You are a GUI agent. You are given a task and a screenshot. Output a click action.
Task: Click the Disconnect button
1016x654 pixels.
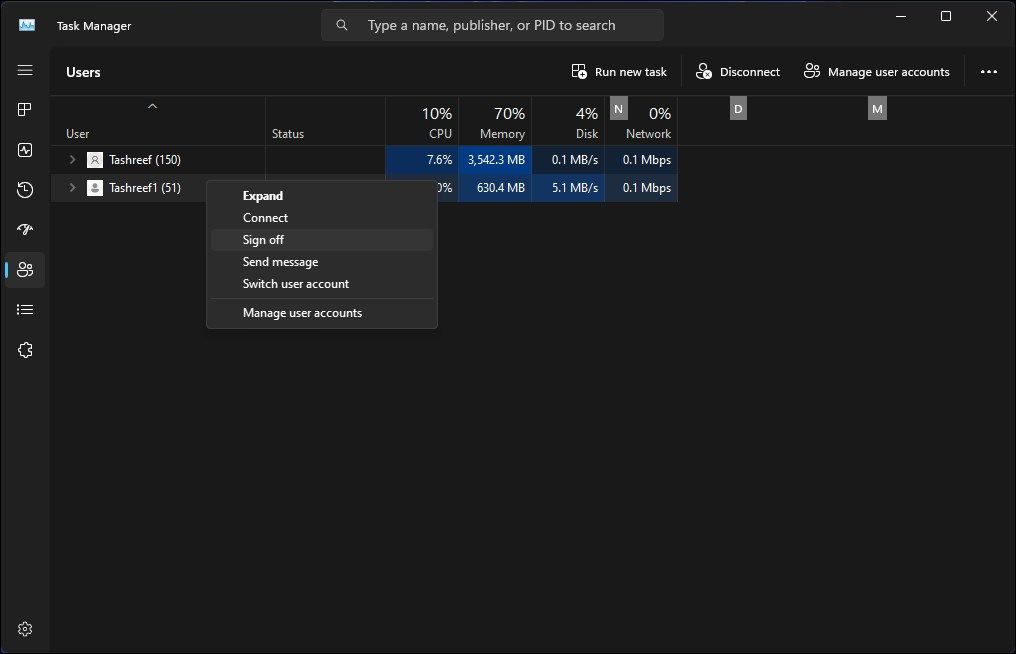tap(737, 71)
